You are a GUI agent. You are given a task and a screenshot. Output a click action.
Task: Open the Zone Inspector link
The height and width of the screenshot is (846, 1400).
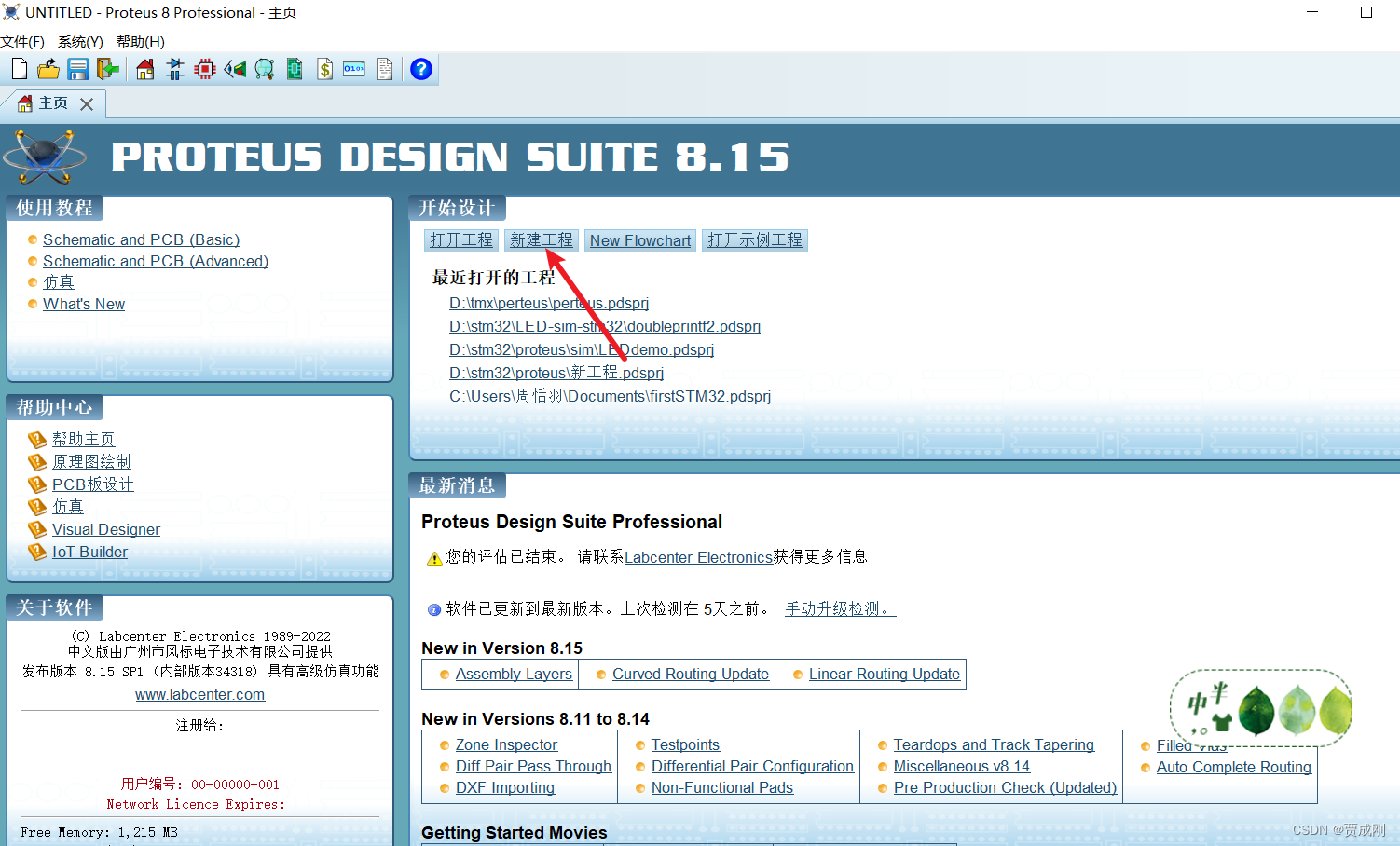(x=506, y=744)
